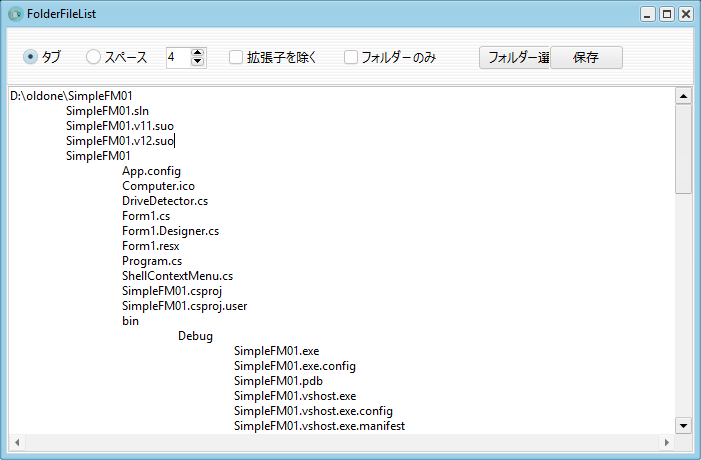The image size is (701, 460).
Task: Click the 保存 save button
Action: [586, 57]
